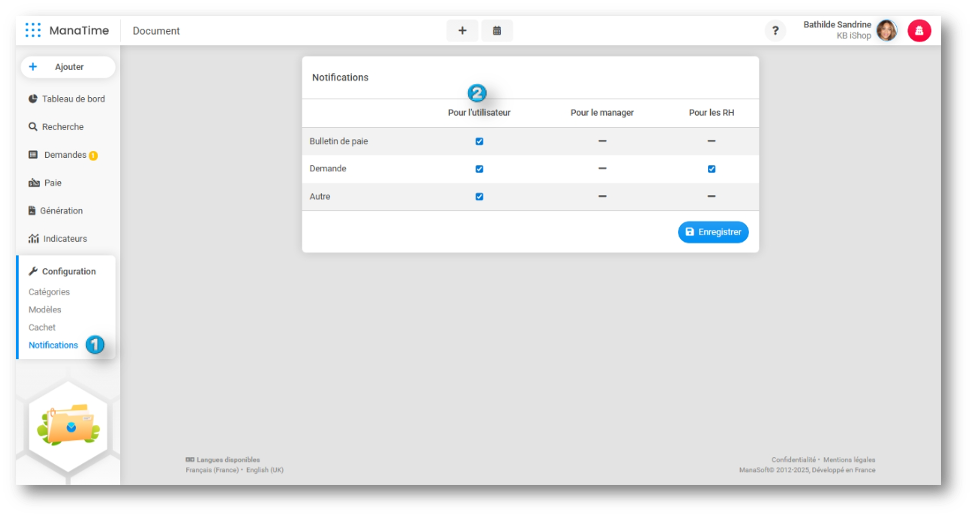Uncheck Demande for les RH
This screenshot has width=972, height=516.
tap(712, 169)
